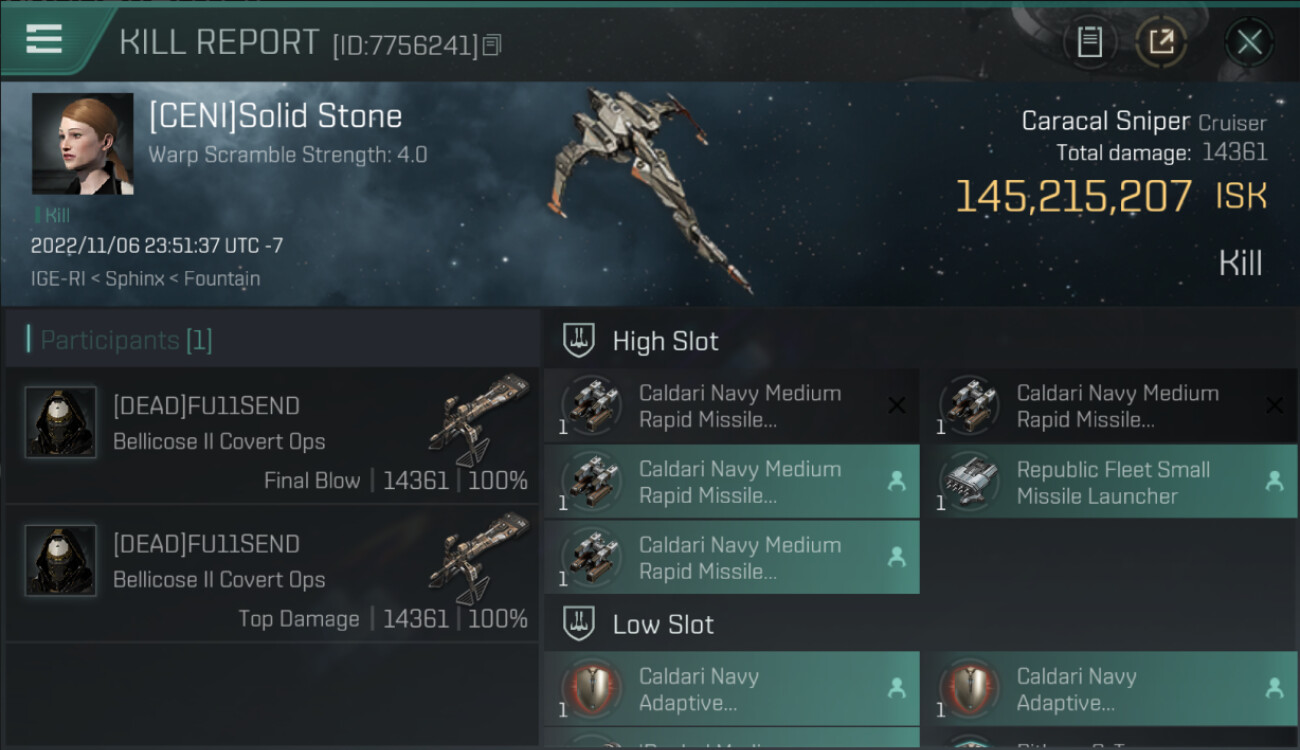Copy the kill report ID
The width and height of the screenshot is (1300, 750).
pos(491,45)
